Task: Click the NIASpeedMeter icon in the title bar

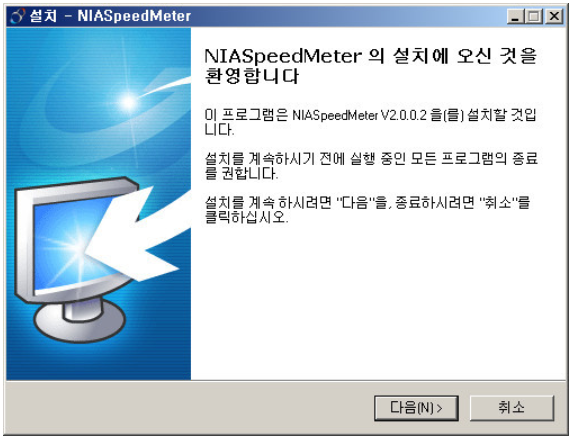Action: pos(18,16)
